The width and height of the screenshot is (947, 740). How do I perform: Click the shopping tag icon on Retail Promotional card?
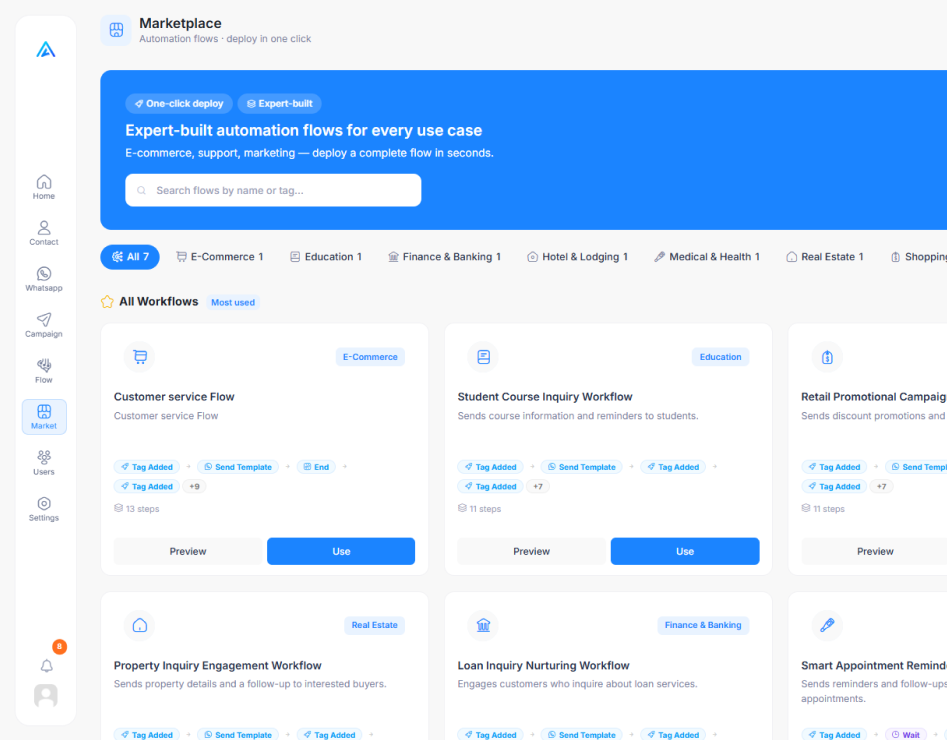[827, 357]
